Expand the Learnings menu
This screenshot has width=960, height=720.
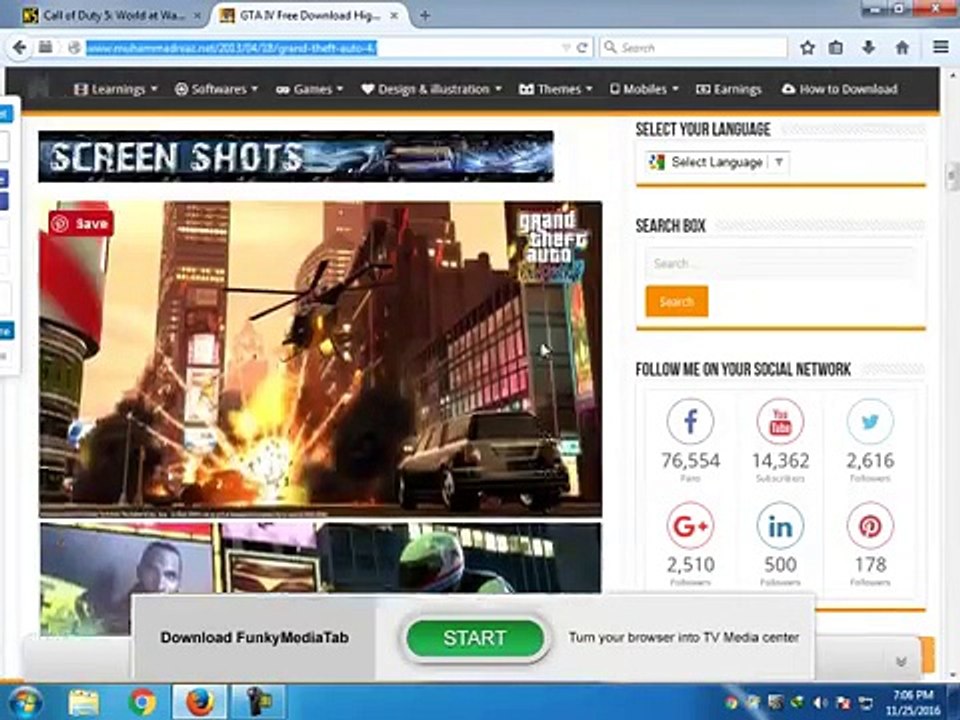116,89
